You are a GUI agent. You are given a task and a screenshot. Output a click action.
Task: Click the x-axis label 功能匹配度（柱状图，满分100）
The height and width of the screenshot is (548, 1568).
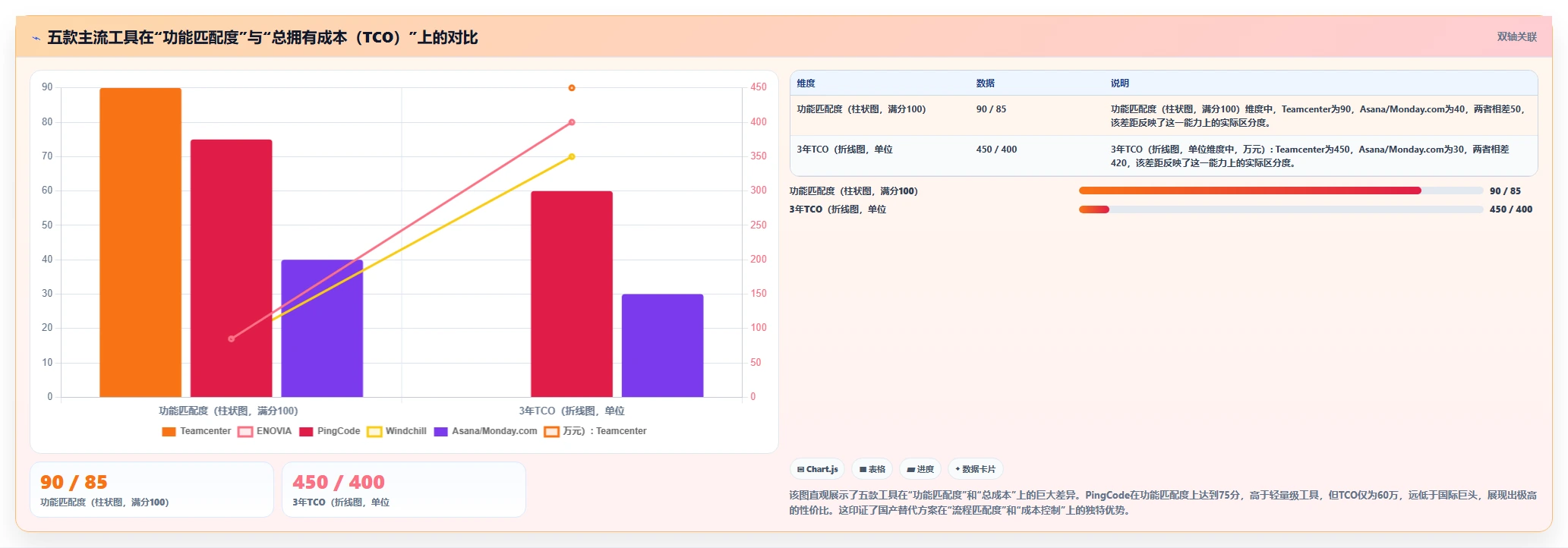coord(228,411)
